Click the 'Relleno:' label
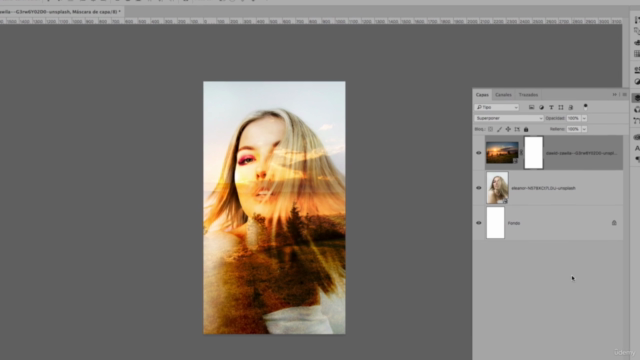 [x=557, y=129]
